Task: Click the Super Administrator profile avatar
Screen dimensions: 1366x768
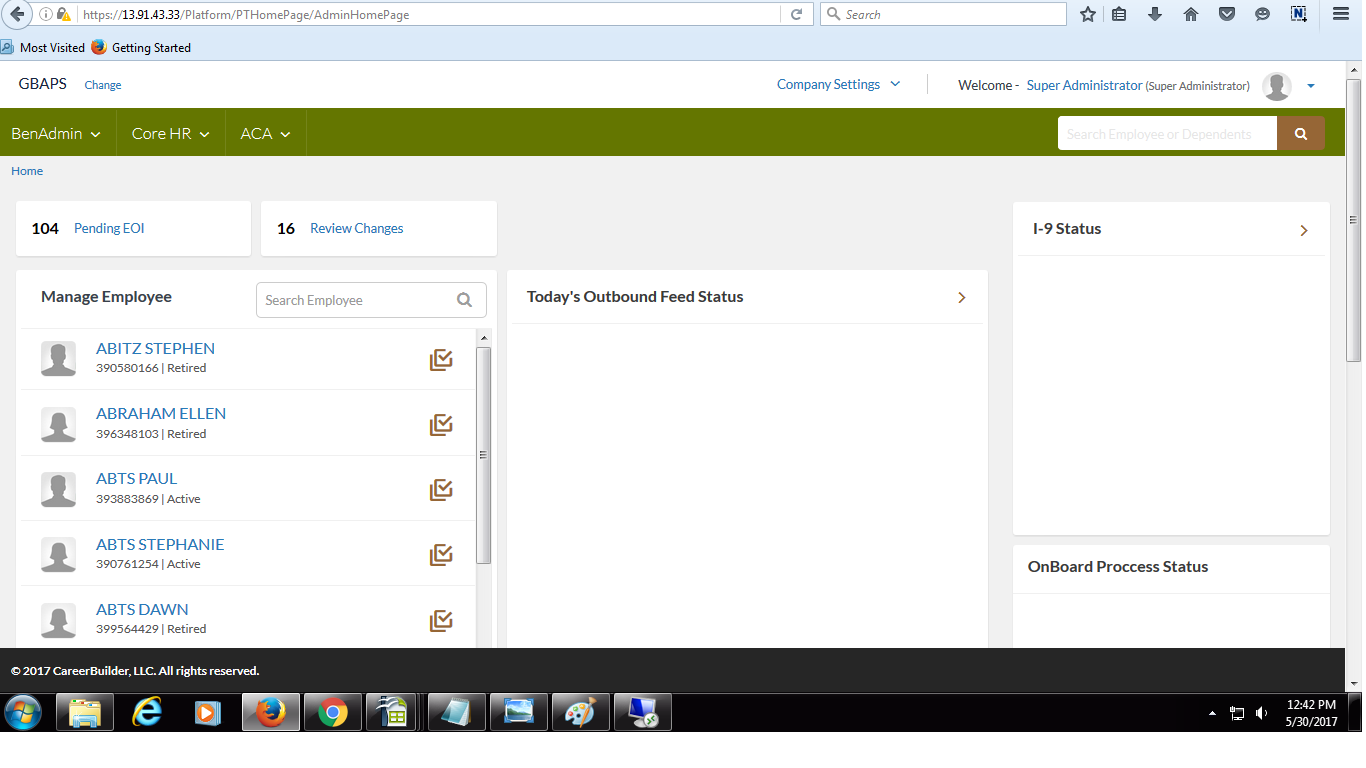Action: pyautogui.click(x=1277, y=86)
